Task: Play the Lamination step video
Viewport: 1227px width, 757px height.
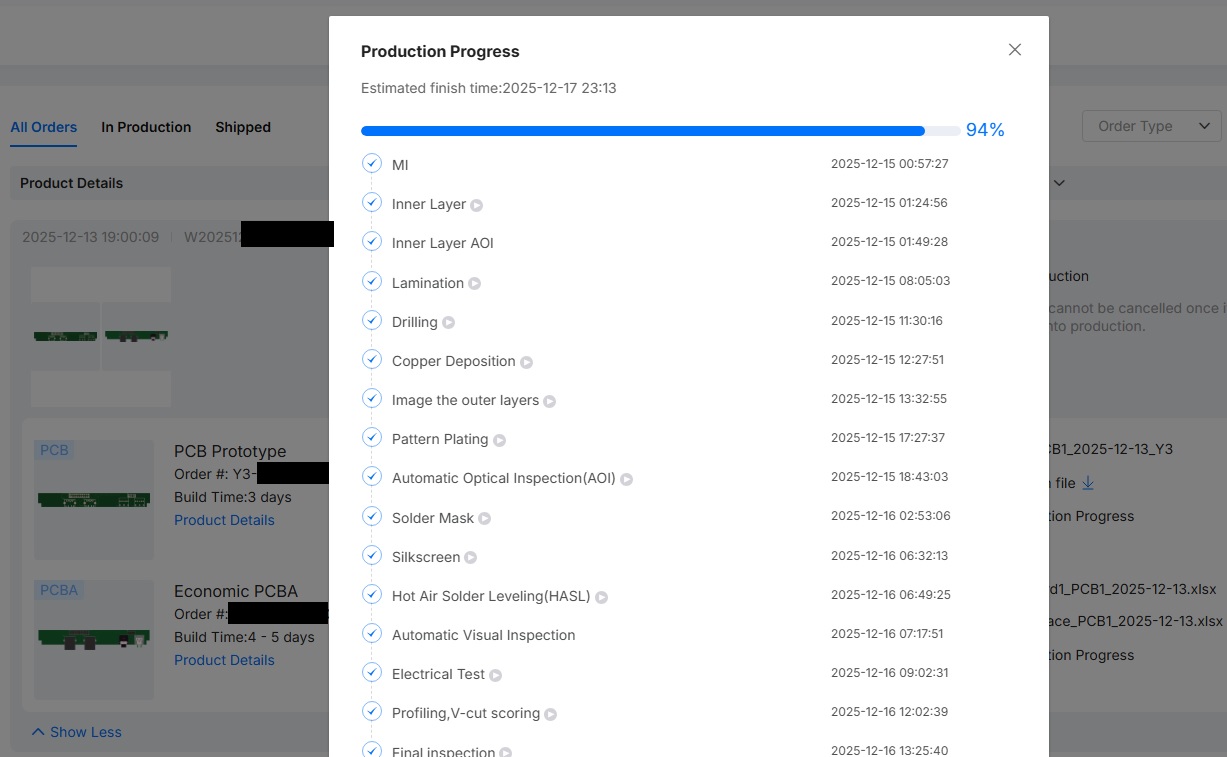Action: [475, 284]
